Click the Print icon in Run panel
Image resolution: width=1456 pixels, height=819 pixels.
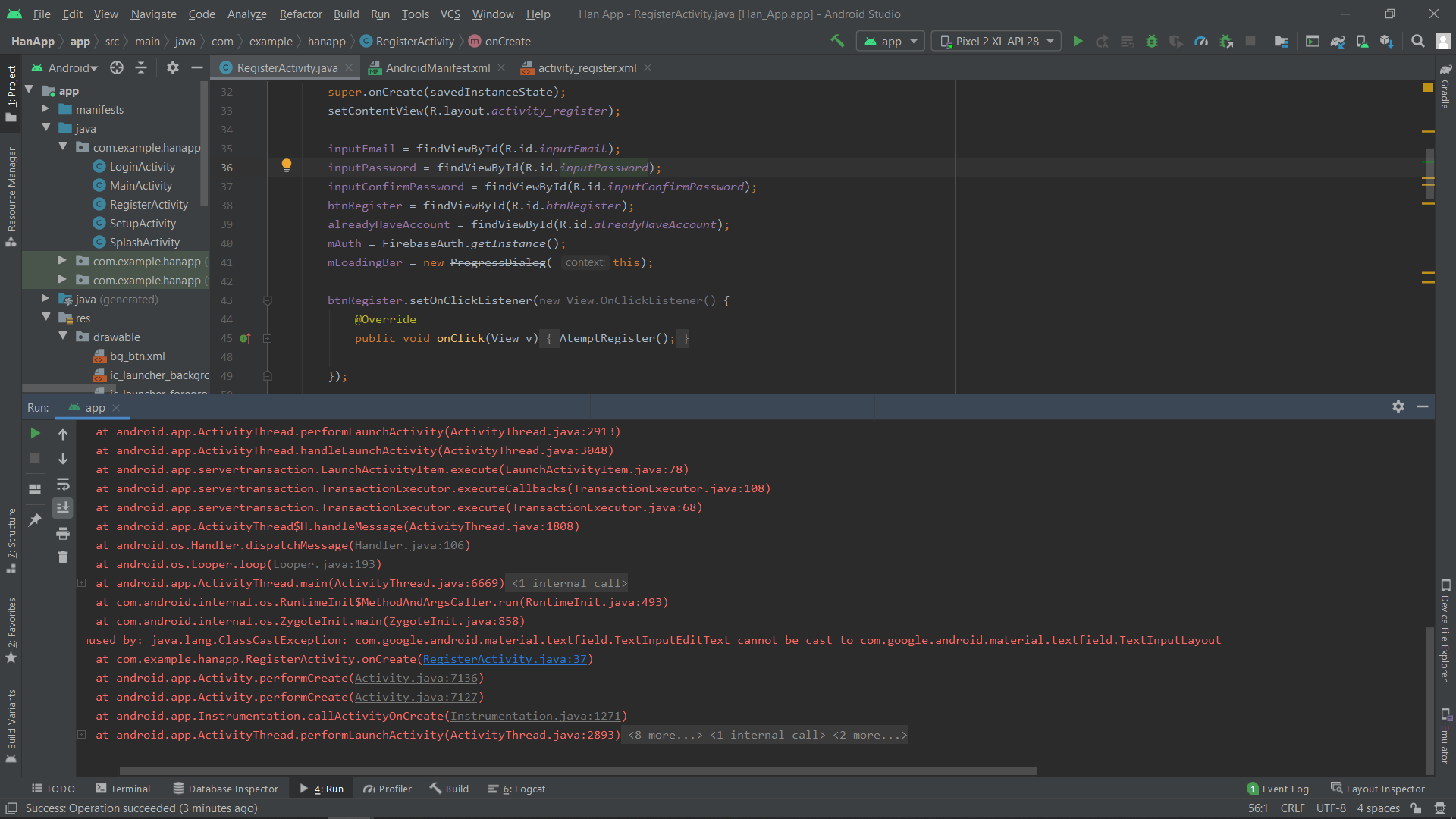tap(63, 533)
